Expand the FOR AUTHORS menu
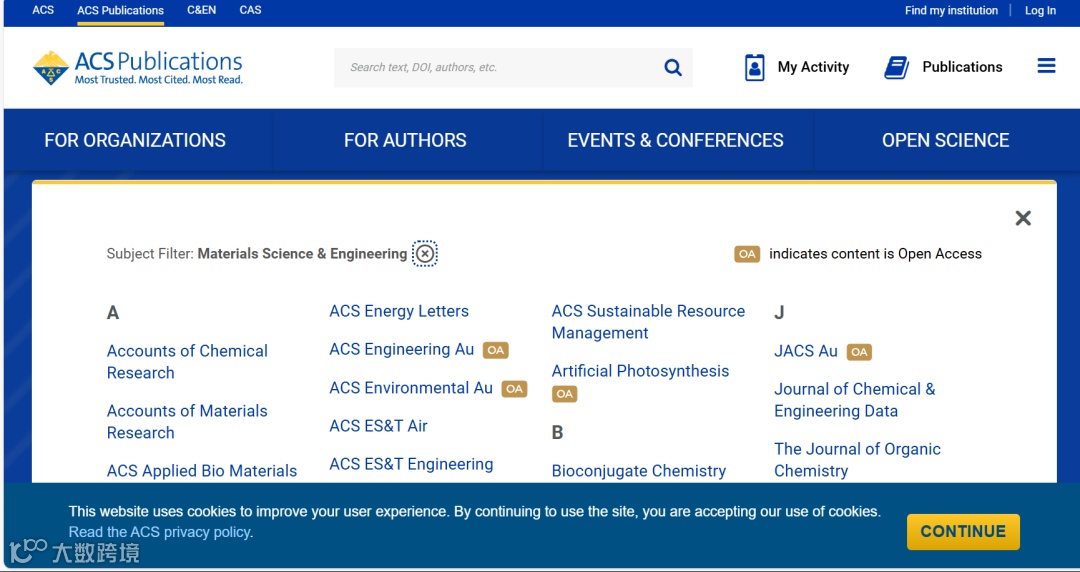 pyautogui.click(x=405, y=140)
